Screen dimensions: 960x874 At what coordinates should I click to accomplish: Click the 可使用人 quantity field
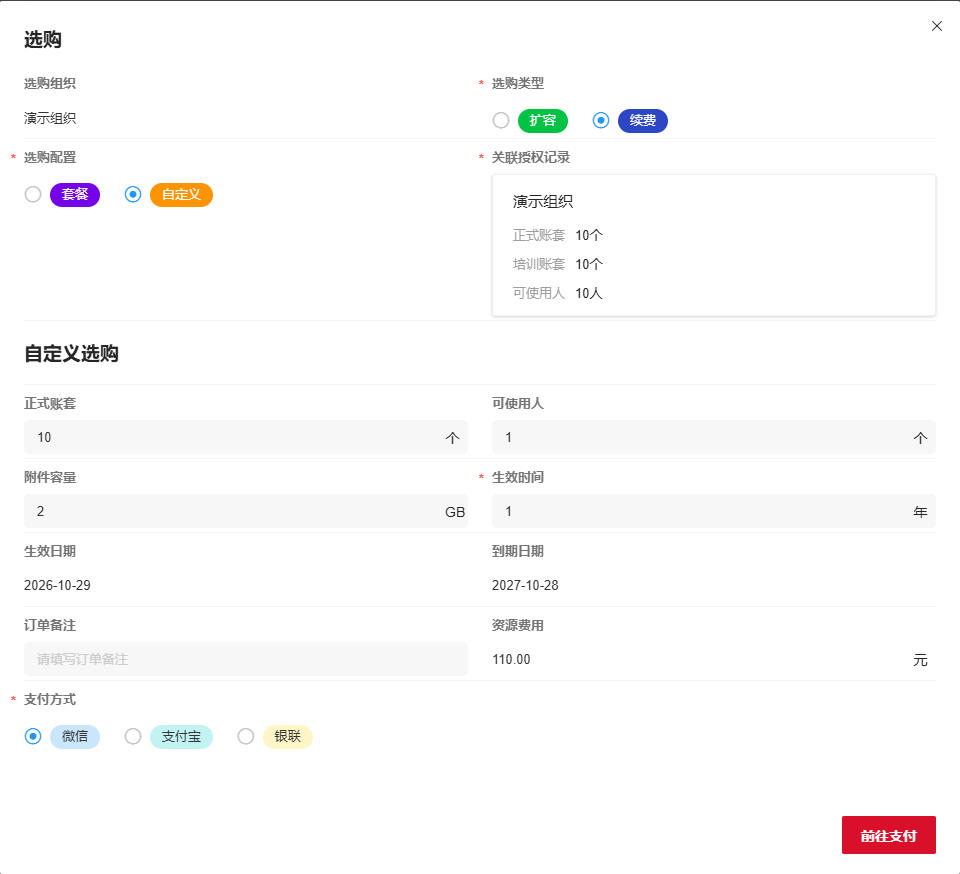click(714, 437)
